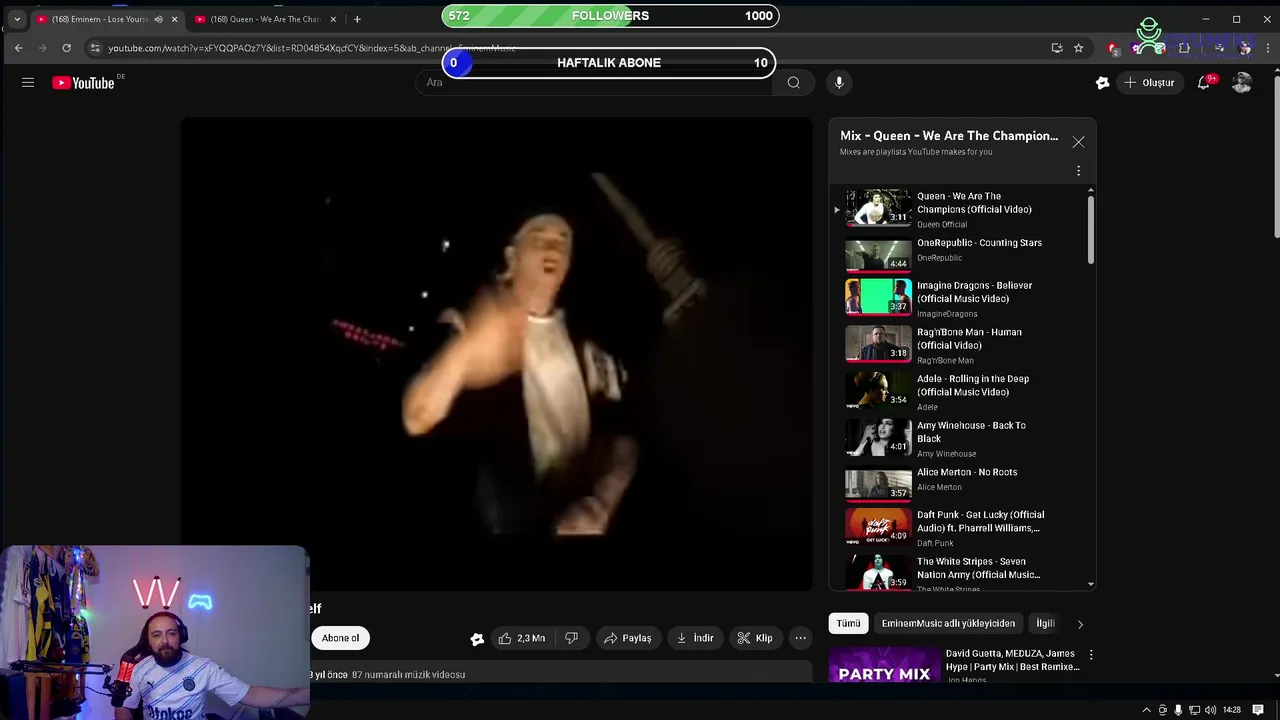Switch to the Eminem - Lose Yourself tab
This screenshot has height=720, width=1280.
coord(107,19)
